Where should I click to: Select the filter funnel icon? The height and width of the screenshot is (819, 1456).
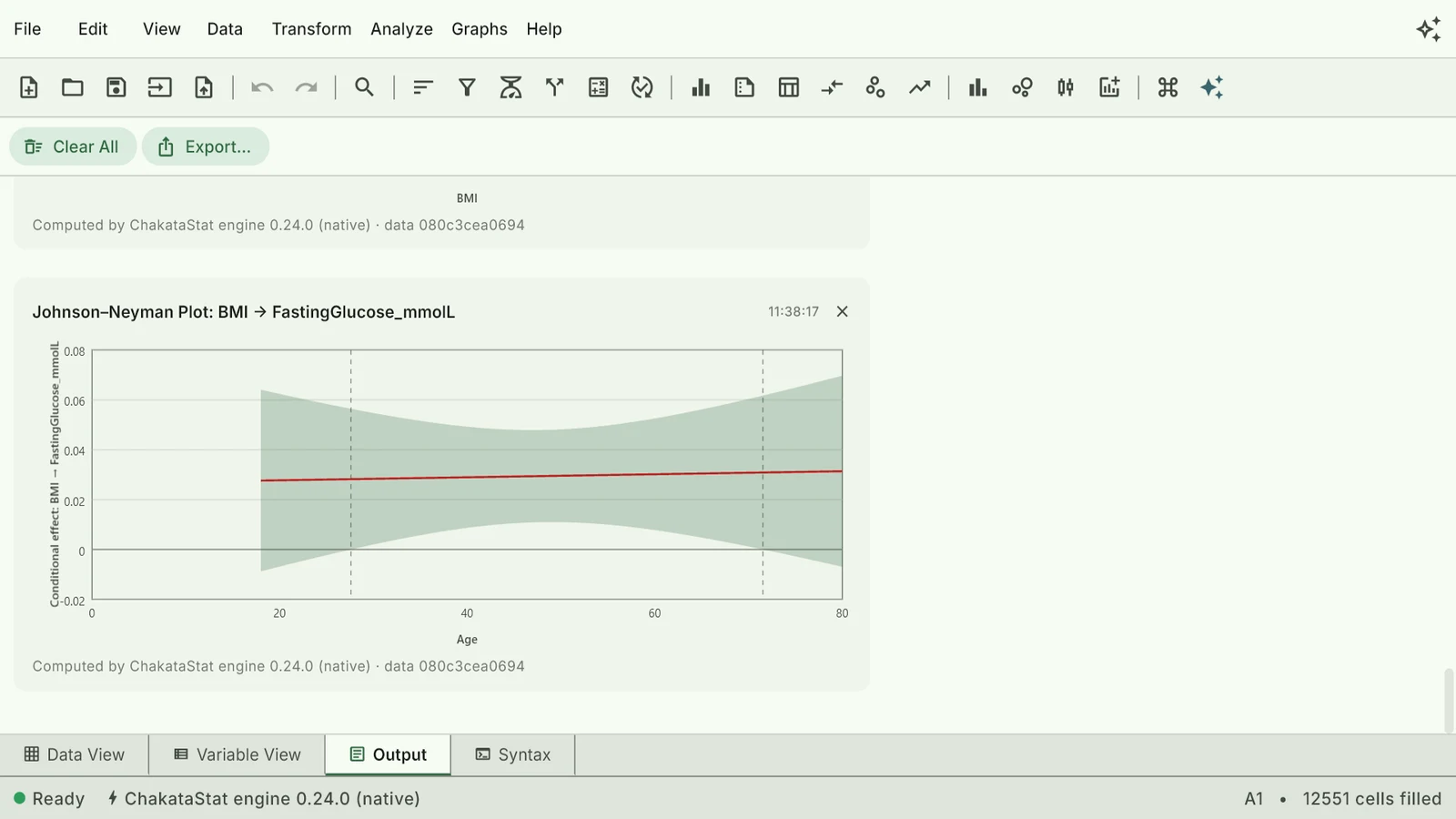[467, 87]
